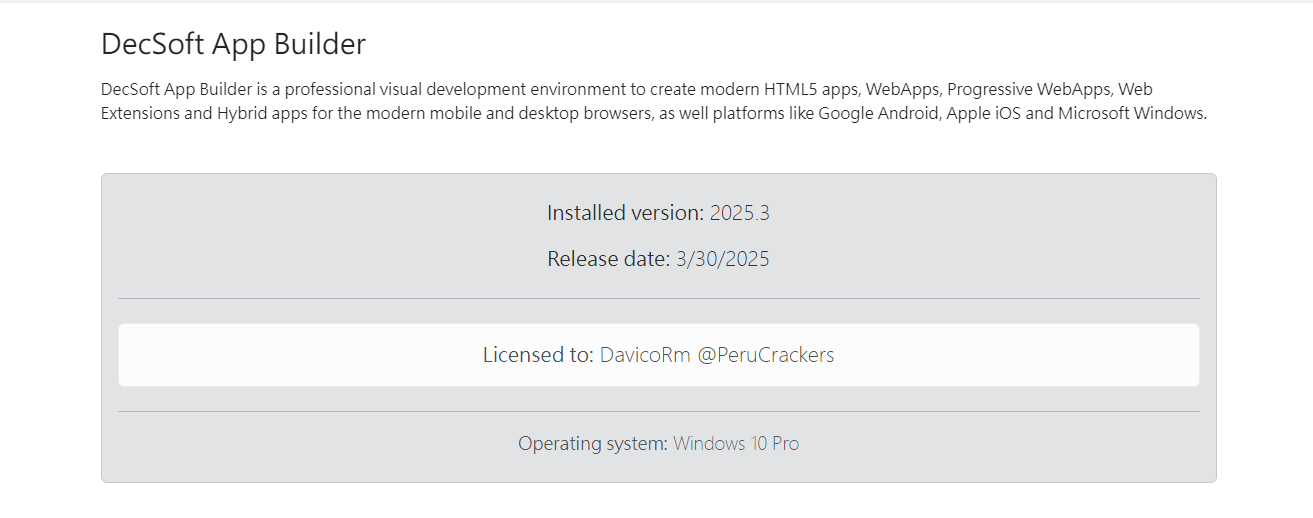Click the Operating system label
Viewport: 1313px width, 518px height.
[x=592, y=443]
